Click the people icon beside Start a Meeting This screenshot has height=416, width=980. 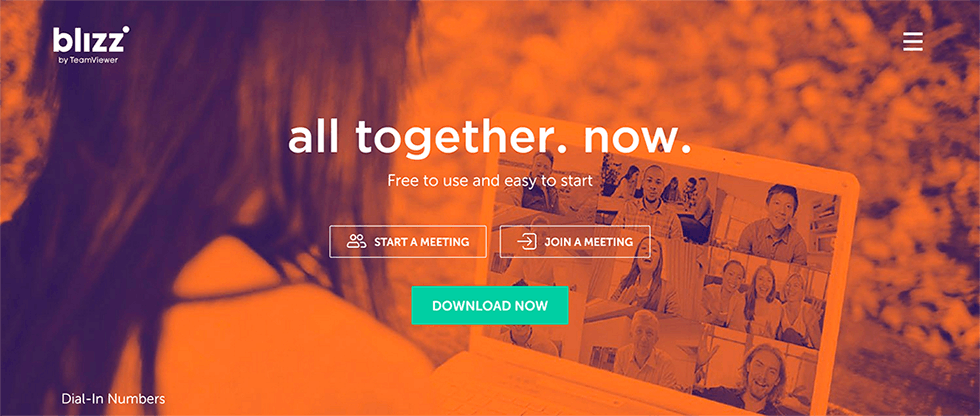[357, 242]
